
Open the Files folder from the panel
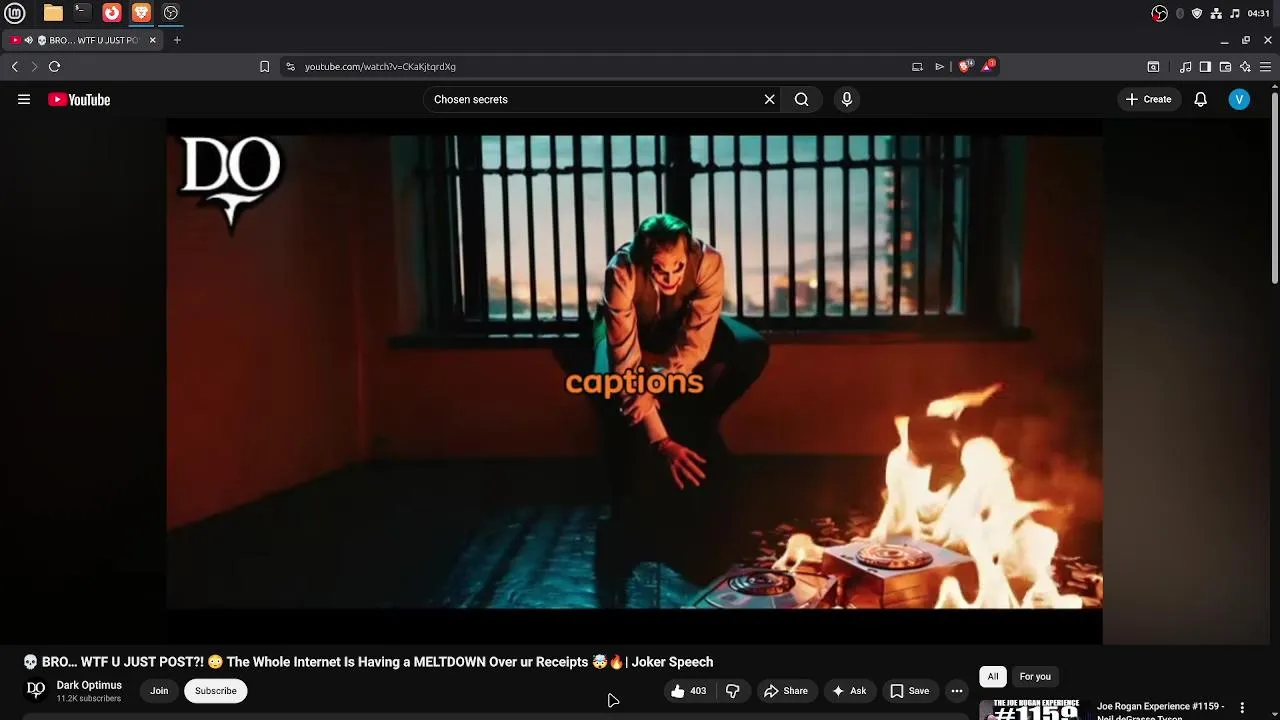(x=53, y=13)
